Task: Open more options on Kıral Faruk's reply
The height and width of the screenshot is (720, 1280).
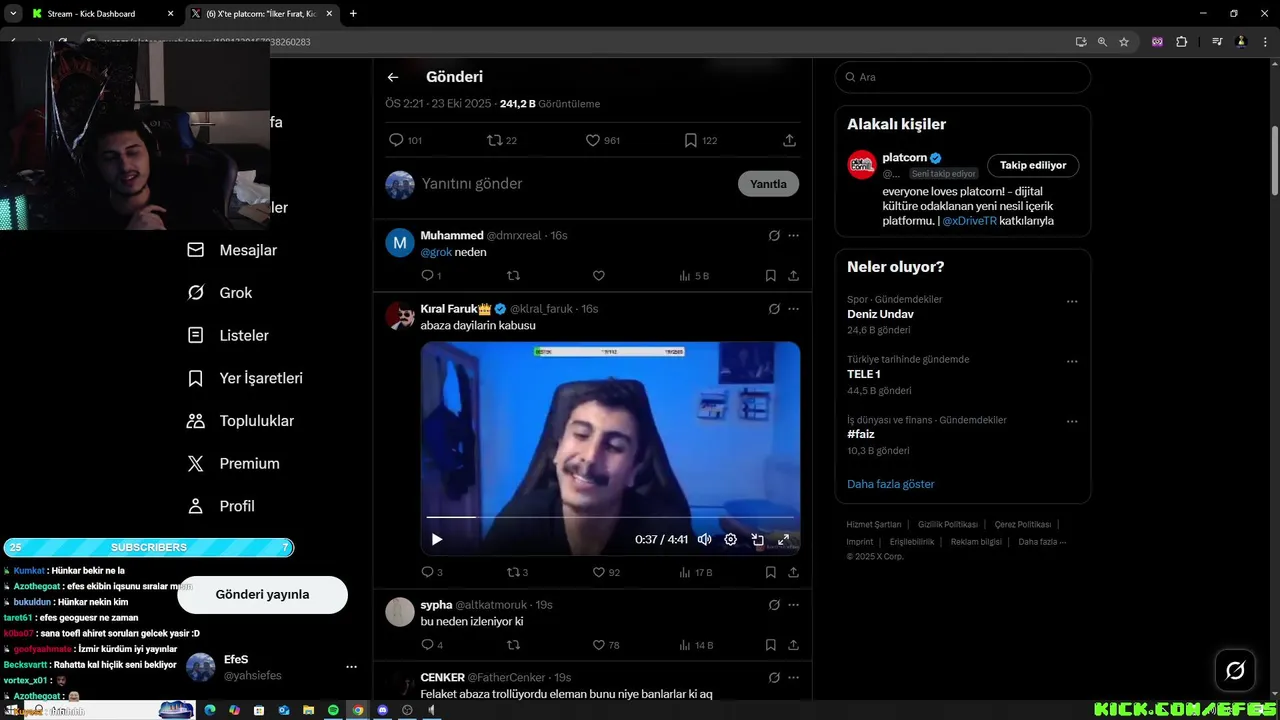Action: [794, 309]
